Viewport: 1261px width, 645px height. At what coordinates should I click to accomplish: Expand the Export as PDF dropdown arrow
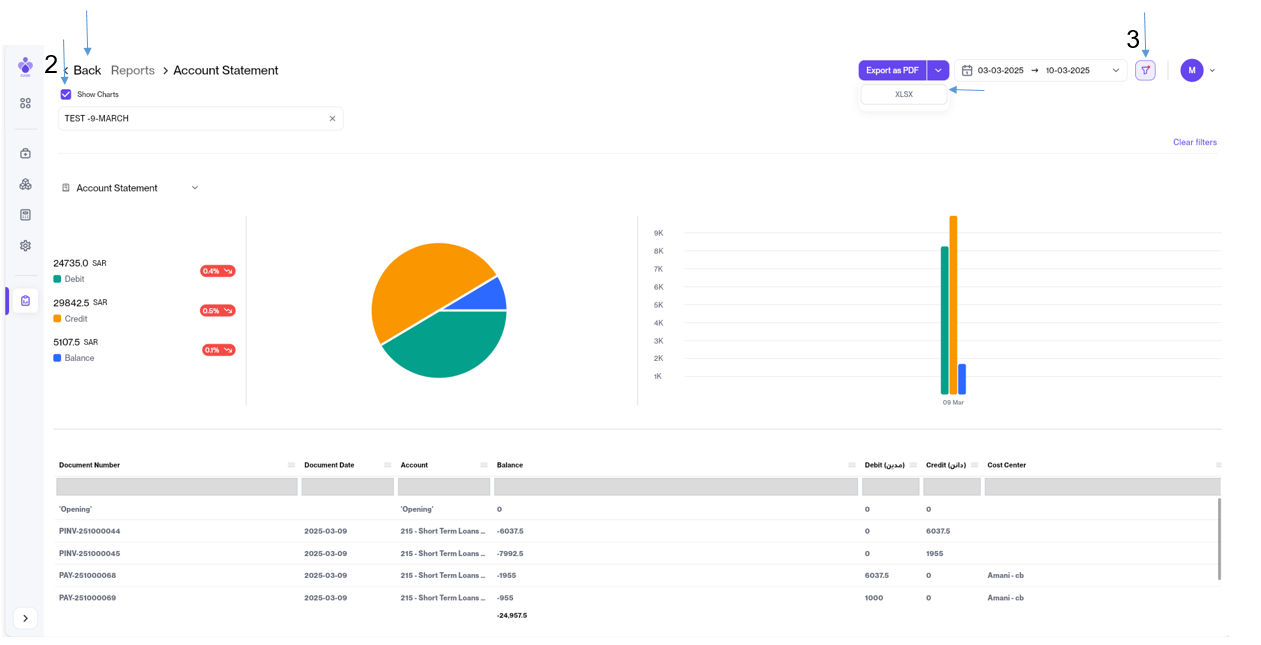pyautogui.click(x=938, y=71)
